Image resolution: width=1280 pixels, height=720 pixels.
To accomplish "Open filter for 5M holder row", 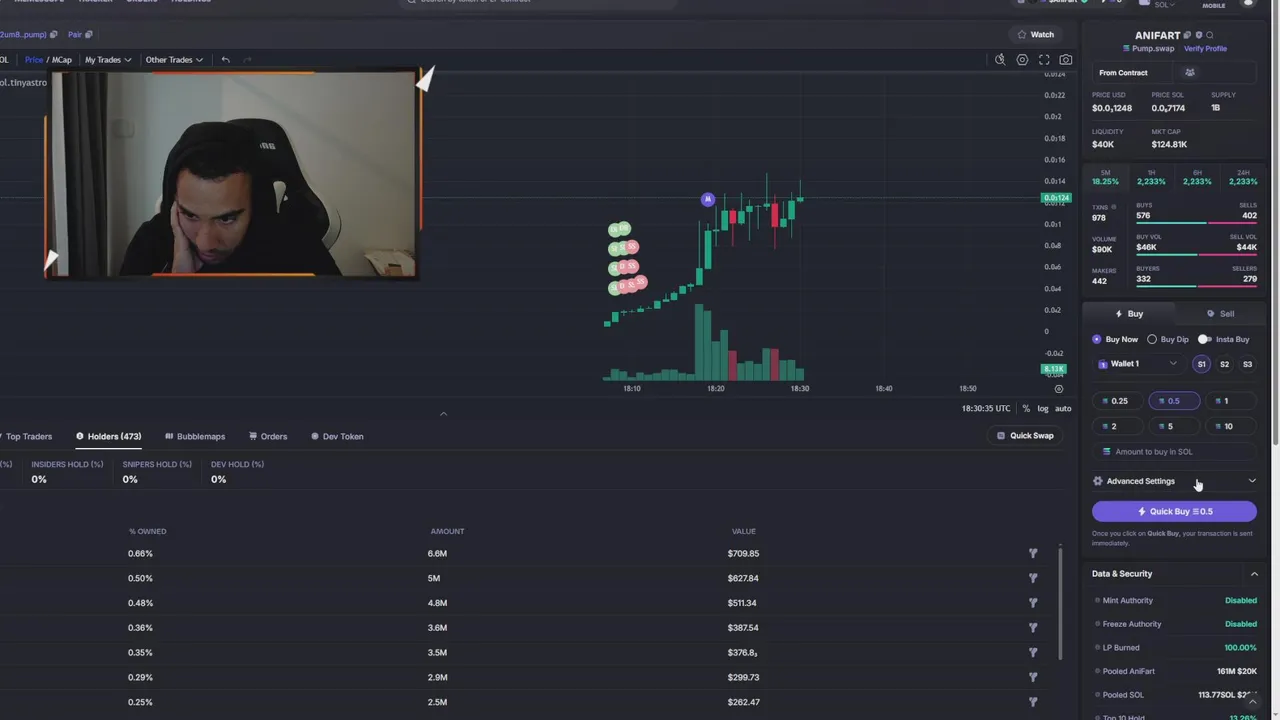I will (1033, 578).
